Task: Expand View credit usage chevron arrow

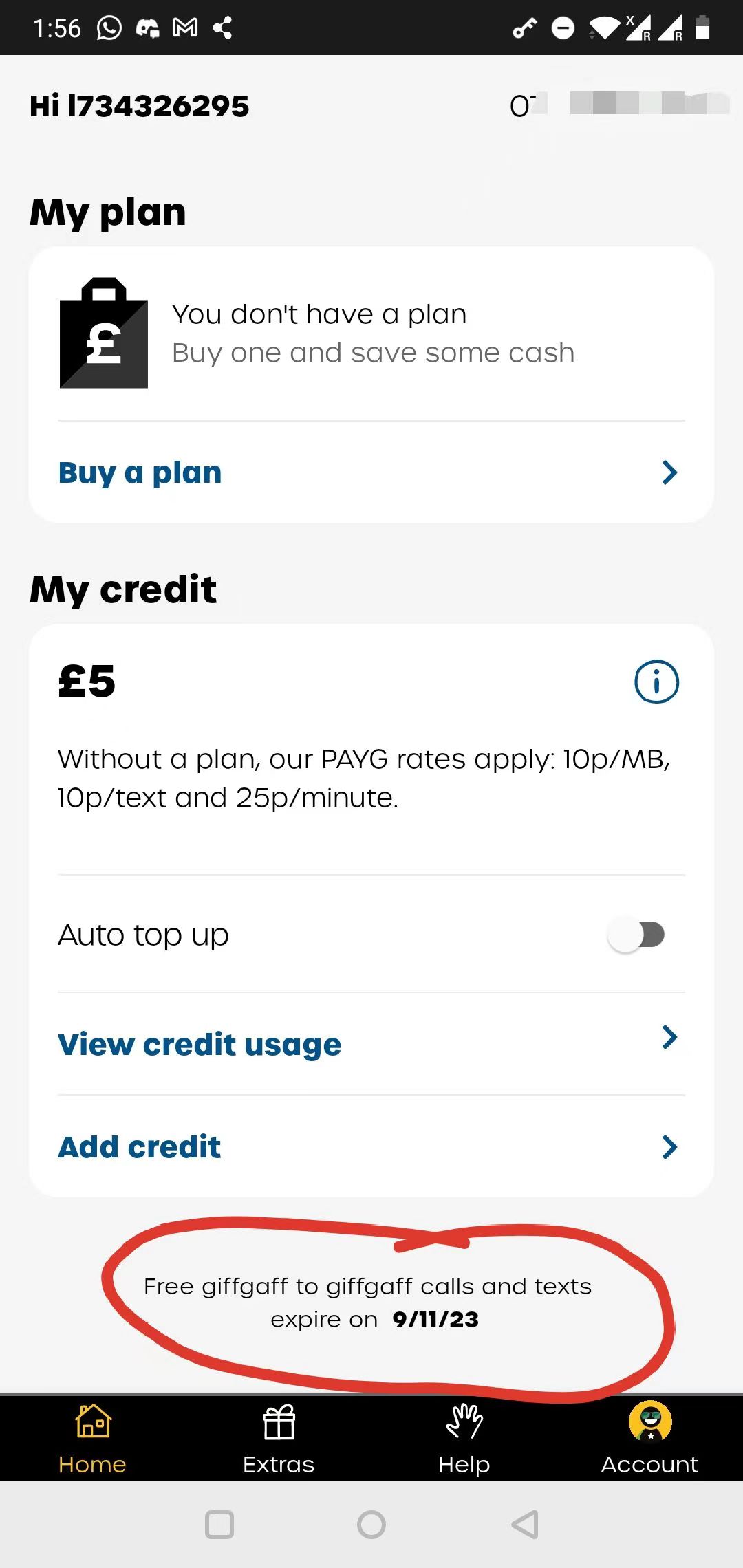Action: point(669,1037)
